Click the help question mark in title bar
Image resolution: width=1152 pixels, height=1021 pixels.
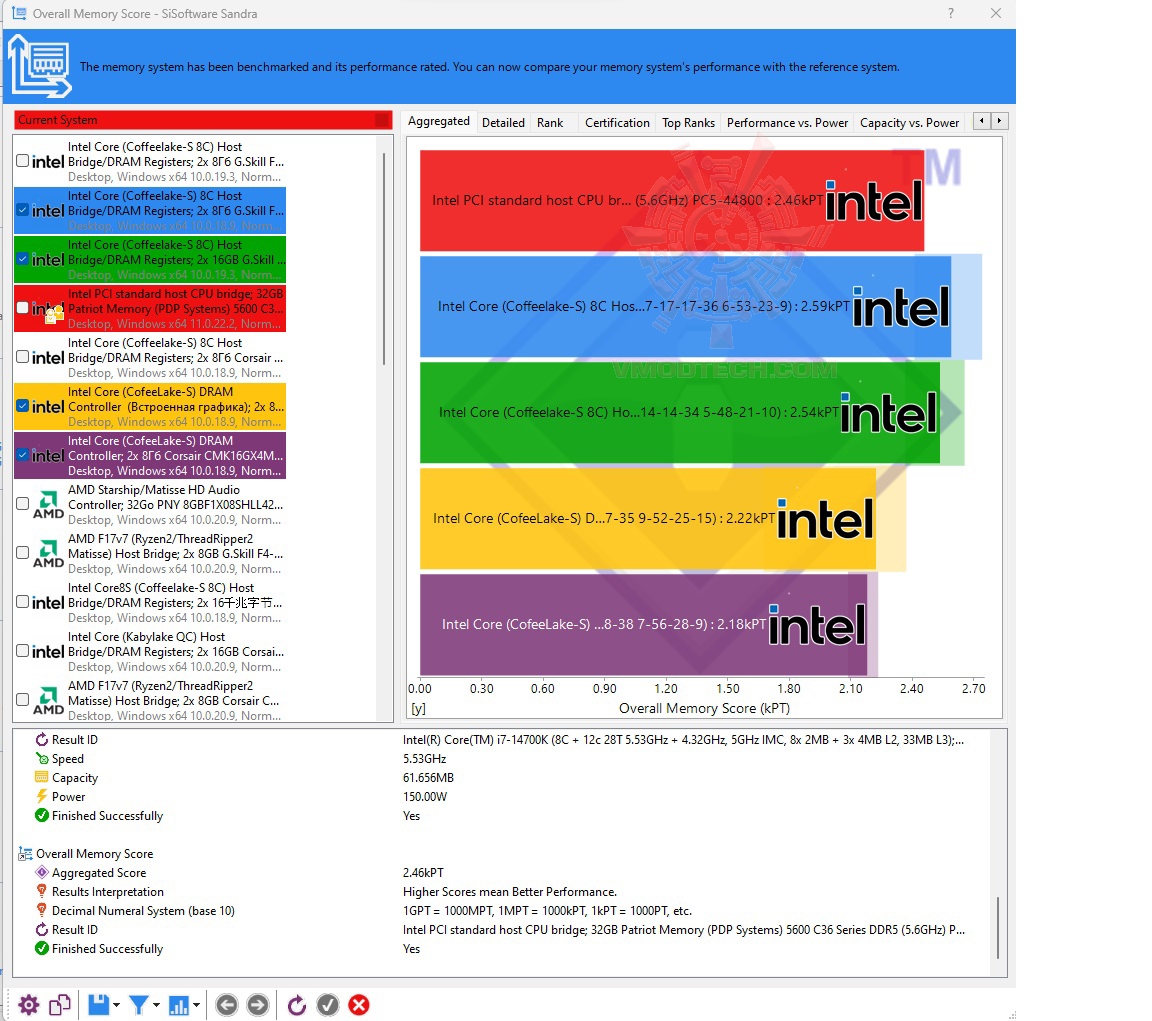(951, 13)
